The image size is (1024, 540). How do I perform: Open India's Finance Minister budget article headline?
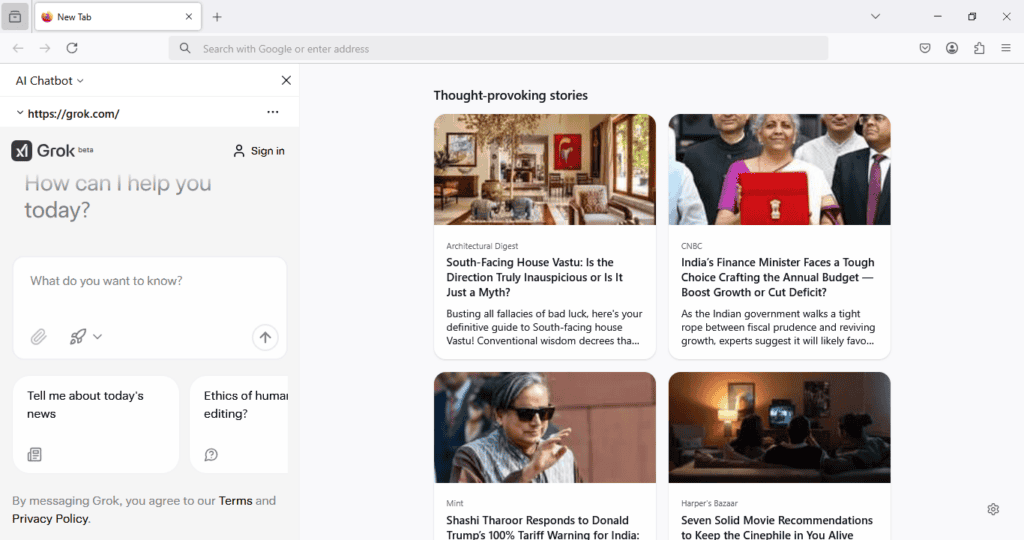pos(777,278)
